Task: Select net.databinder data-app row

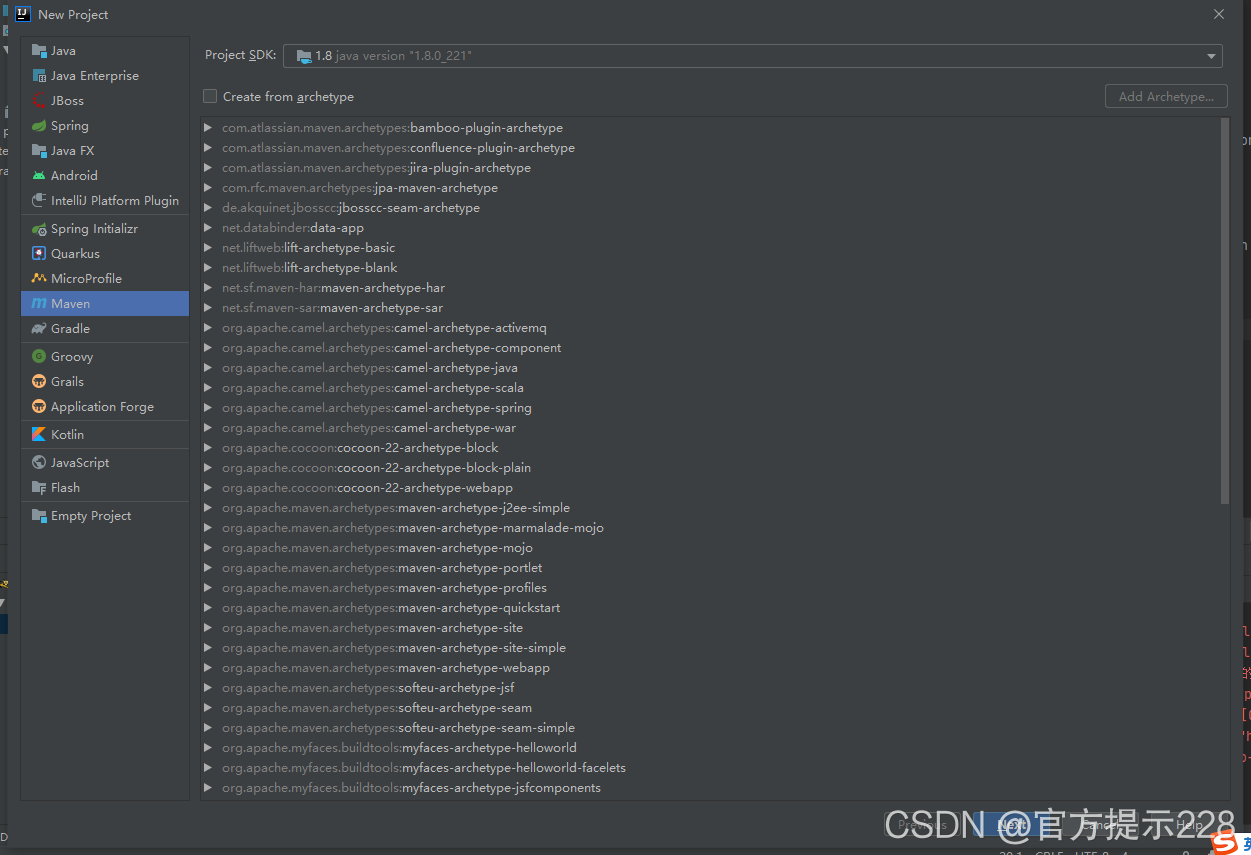Action: [712, 228]
